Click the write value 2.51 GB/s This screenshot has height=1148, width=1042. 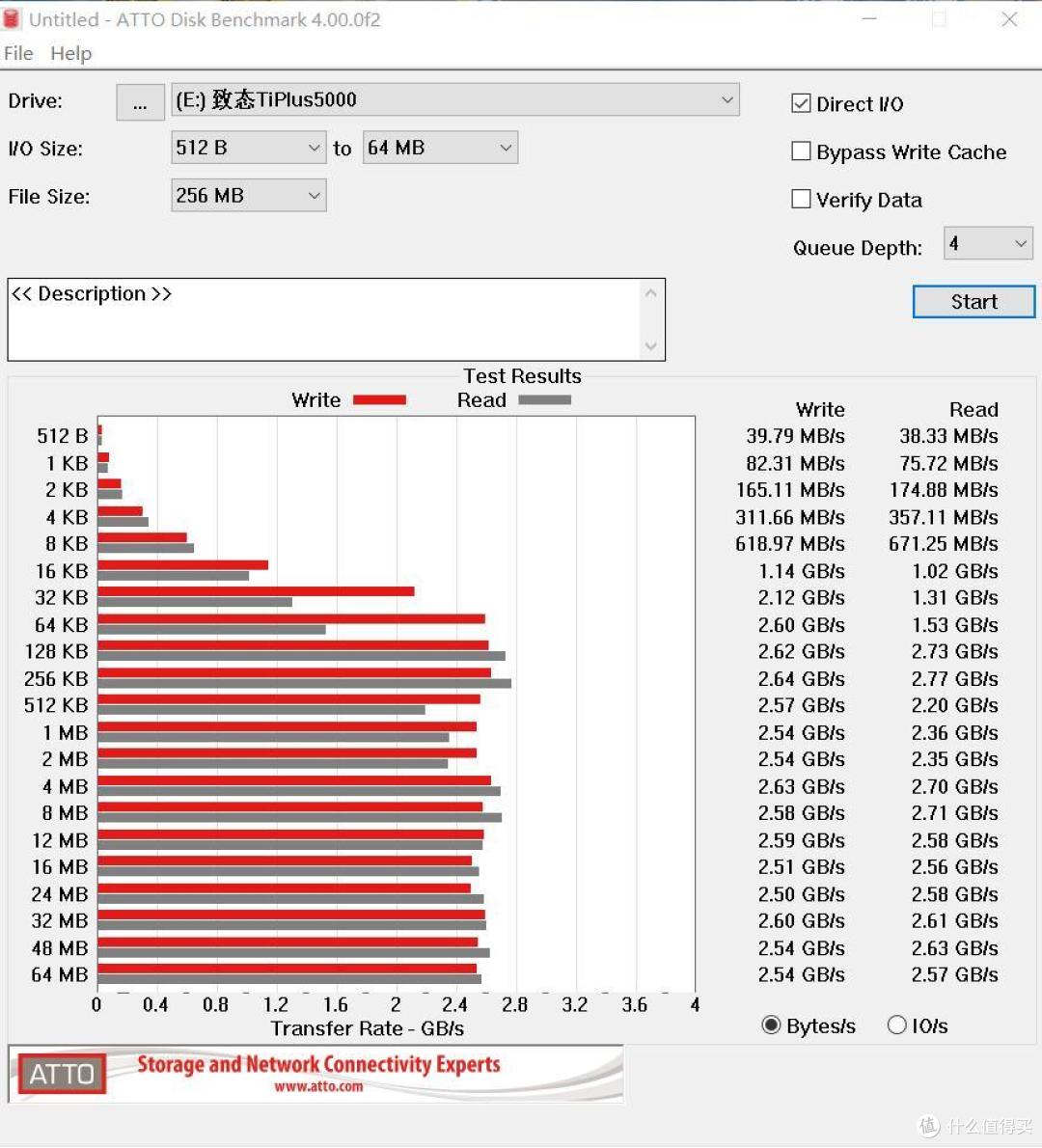coord(801,867)
